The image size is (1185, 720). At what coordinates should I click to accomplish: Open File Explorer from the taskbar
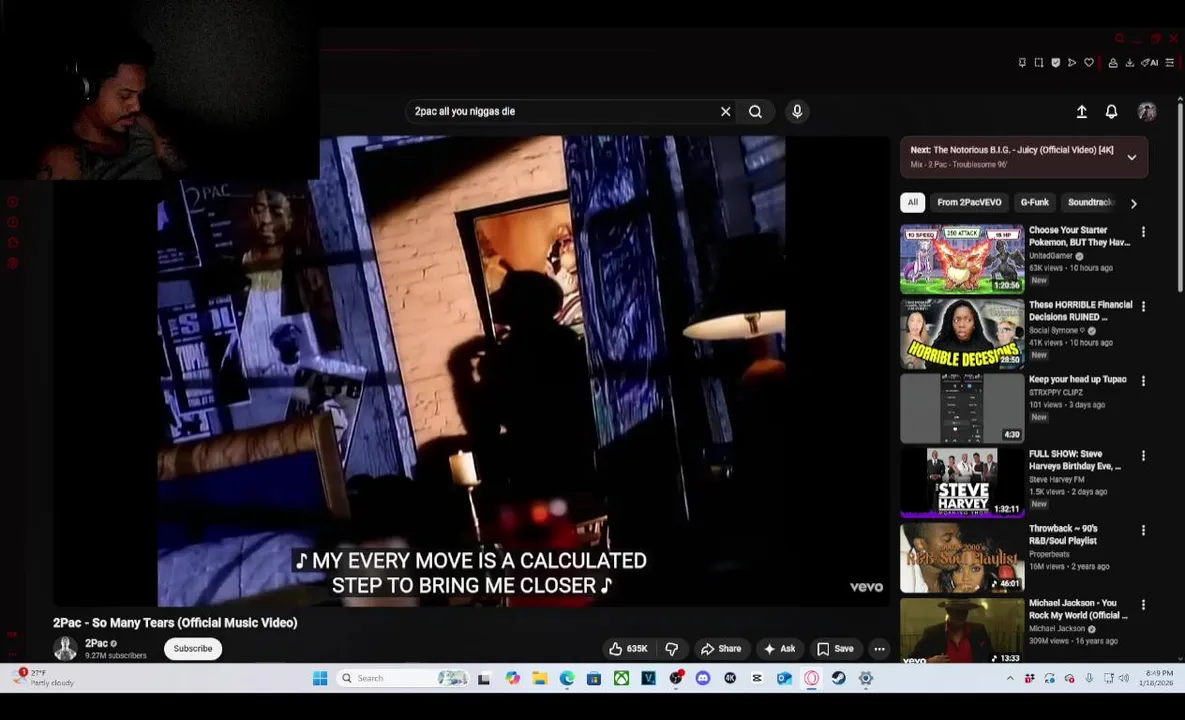tap(540, 678)
